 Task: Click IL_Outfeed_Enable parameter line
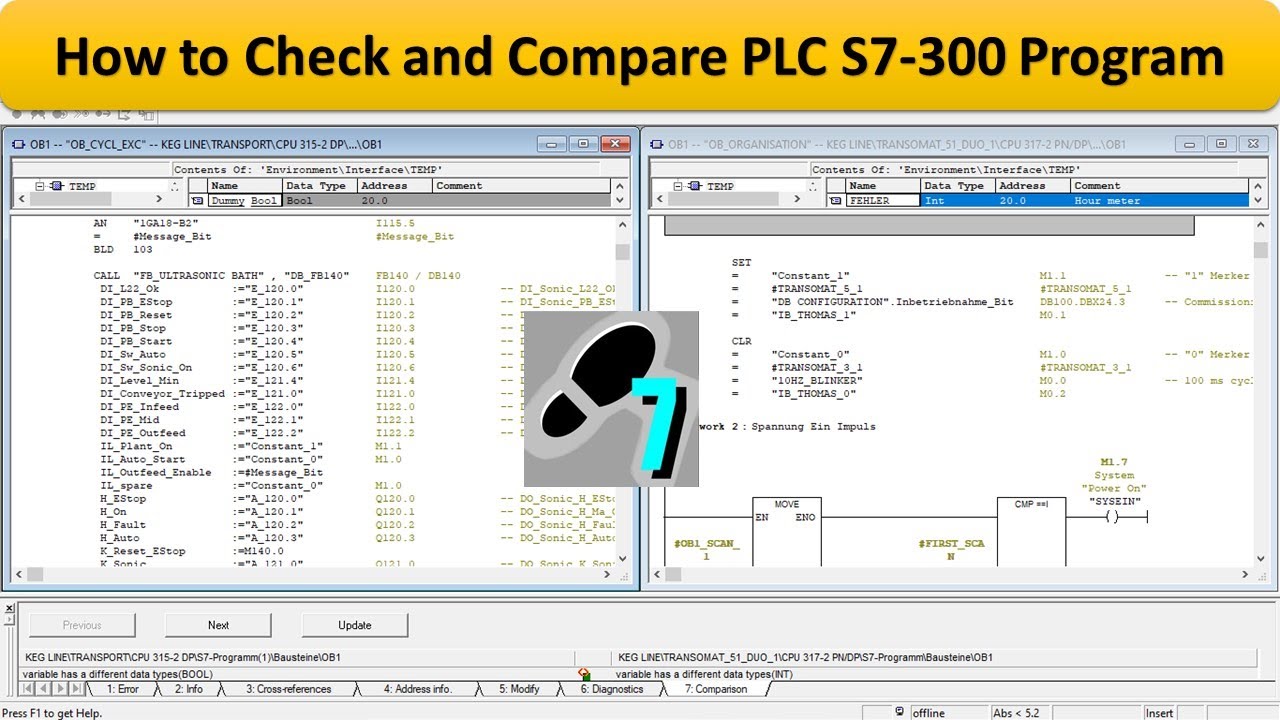coord(211,473)
